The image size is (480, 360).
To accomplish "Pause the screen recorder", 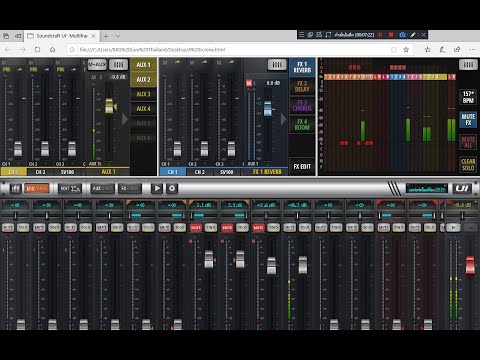I will tap(380, 35).
